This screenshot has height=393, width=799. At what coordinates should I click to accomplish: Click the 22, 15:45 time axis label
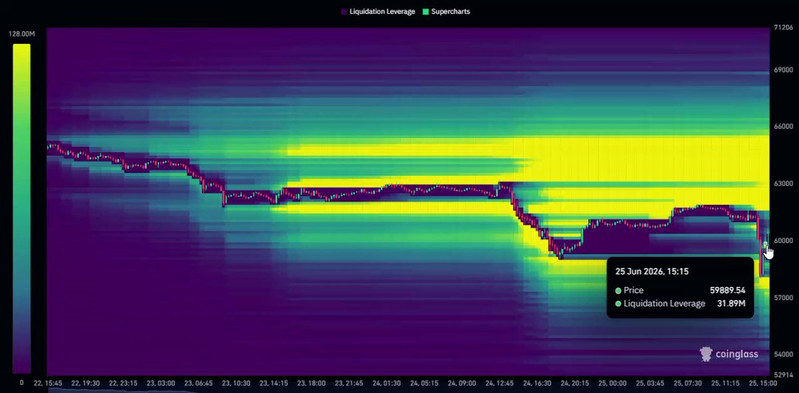(x=48, y=383)
